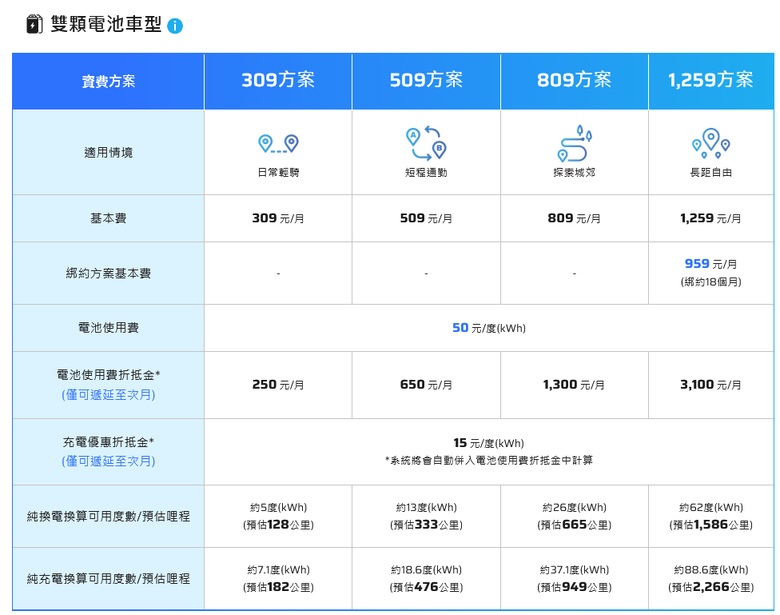Click the (綁約18個月) note
Screen dimensions: 780x615
(711, 282)
